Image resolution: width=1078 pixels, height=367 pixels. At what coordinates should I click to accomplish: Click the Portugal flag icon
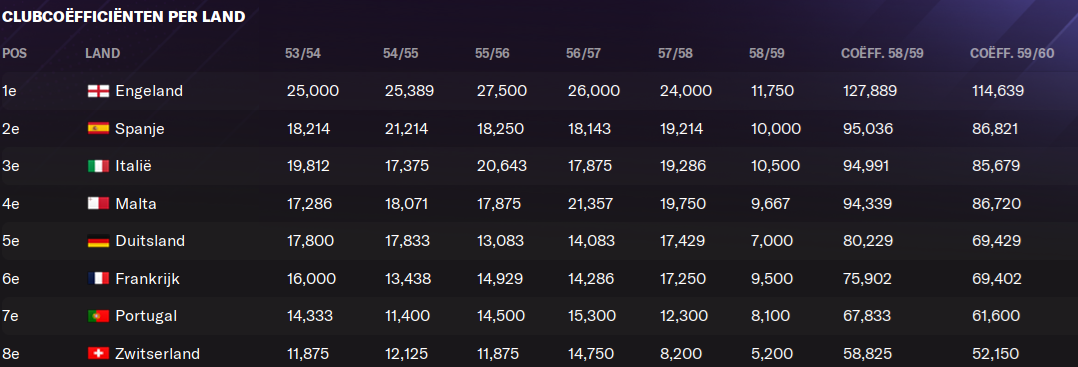[98, 316]
